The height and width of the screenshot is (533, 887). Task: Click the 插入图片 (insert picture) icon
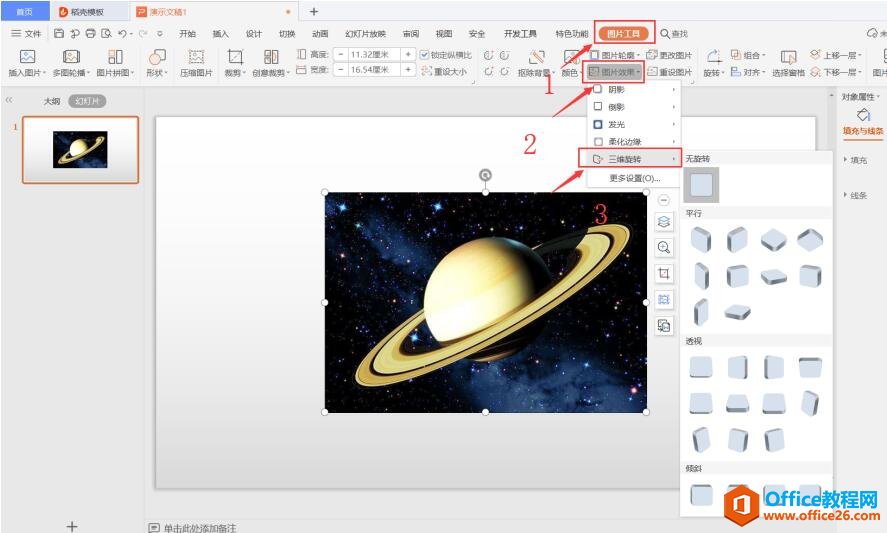(27, 58)
